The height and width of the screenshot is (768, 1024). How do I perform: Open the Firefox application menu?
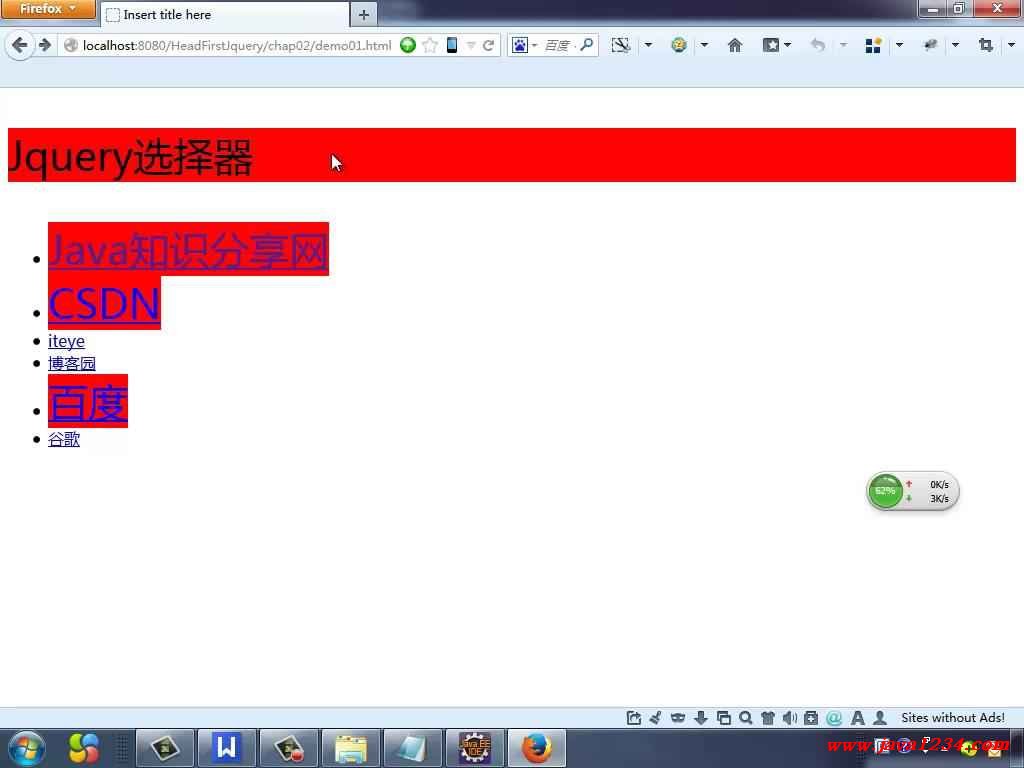(48, 9)
